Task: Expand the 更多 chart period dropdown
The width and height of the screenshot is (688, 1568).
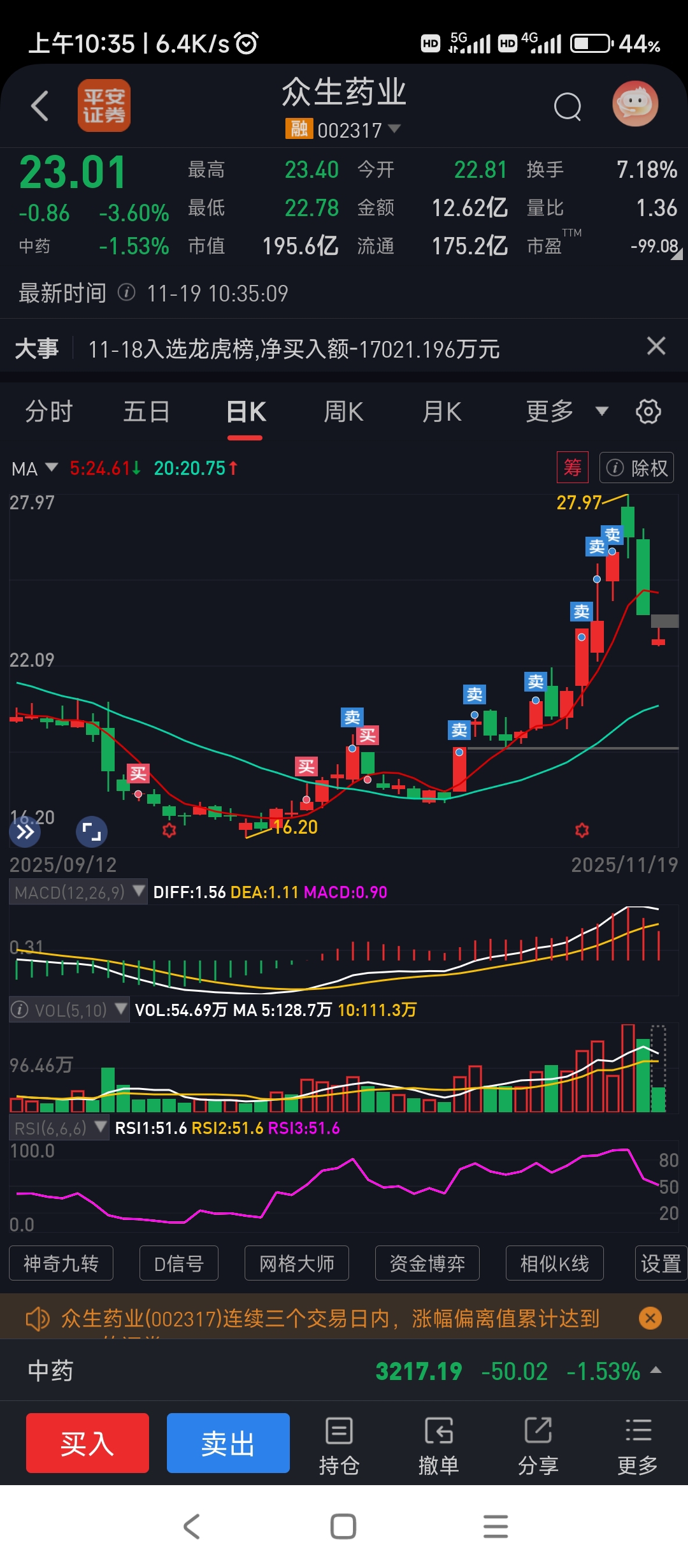Action: click(567, 412)
